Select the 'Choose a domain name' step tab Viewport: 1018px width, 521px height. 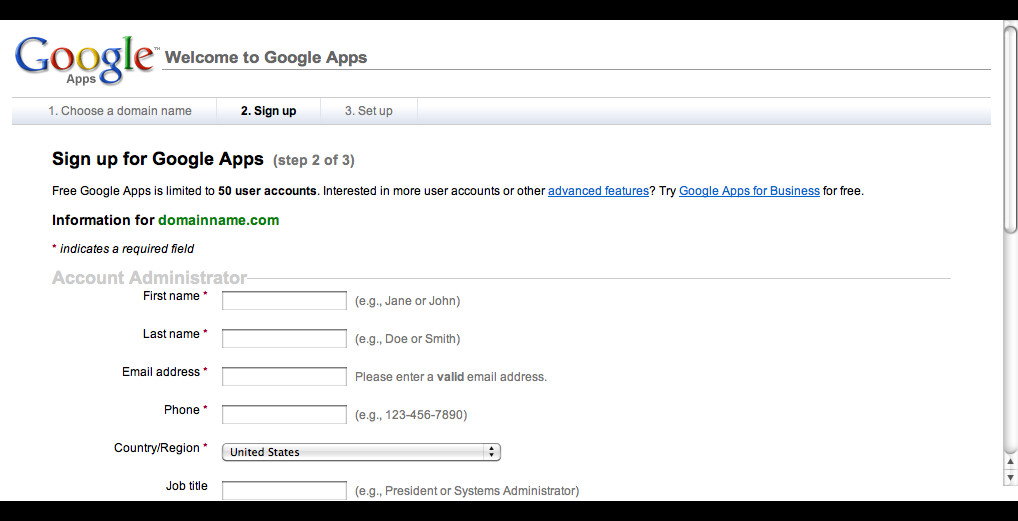coord(119,111)
